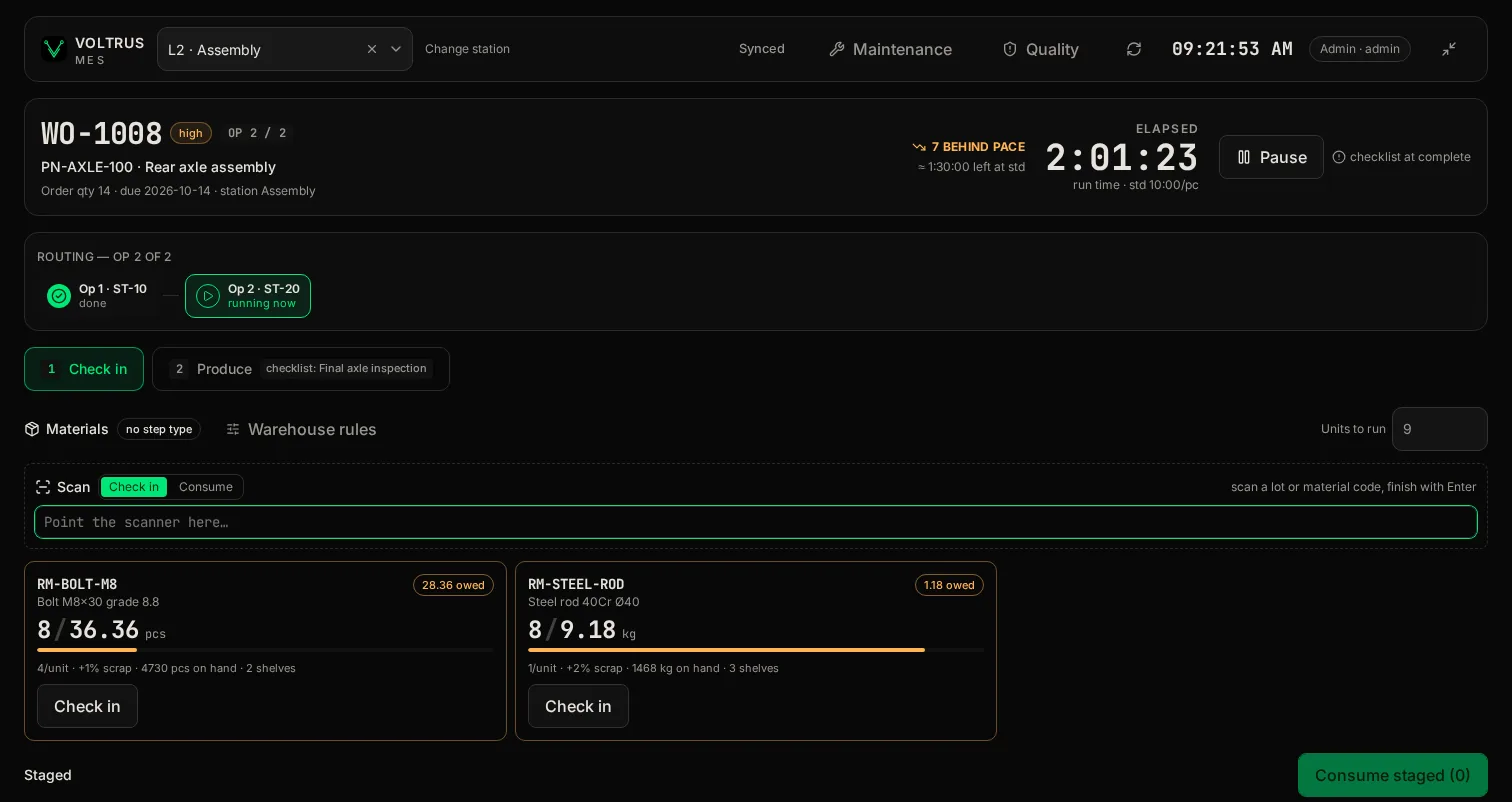The width and height of the screenshot is (1512, 802).
Task: Click the no step type tag
Action: (159, 429)
